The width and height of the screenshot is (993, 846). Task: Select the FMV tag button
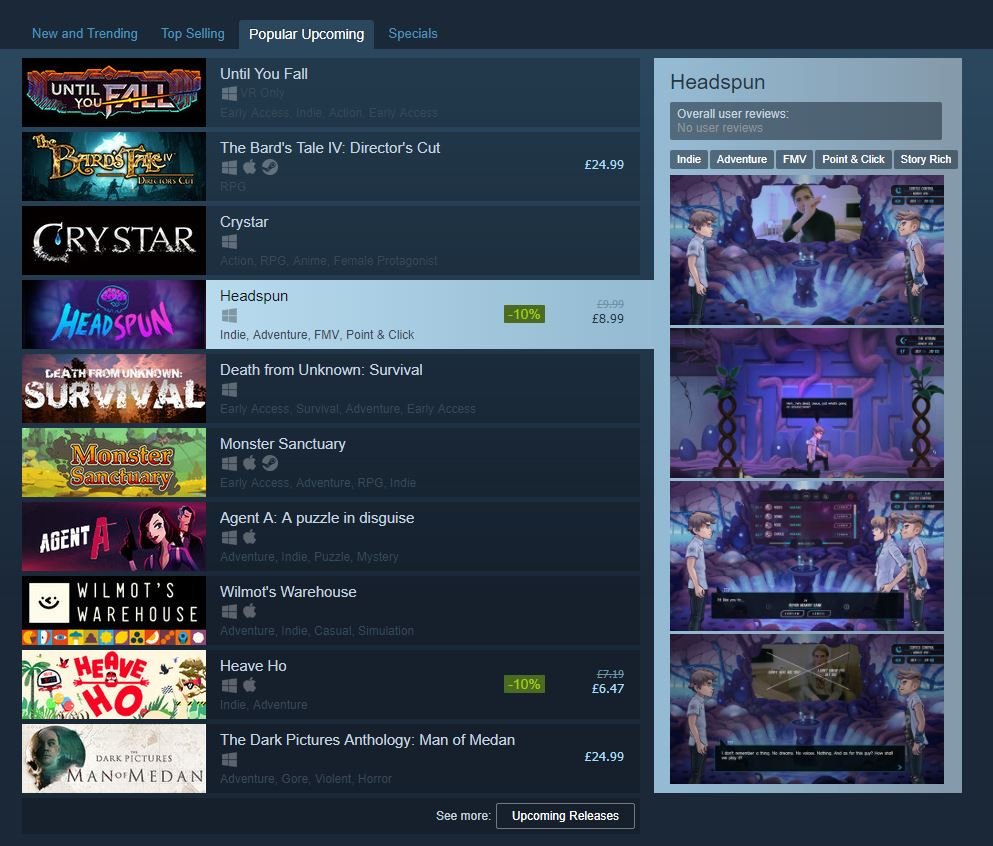coord(794,160)
